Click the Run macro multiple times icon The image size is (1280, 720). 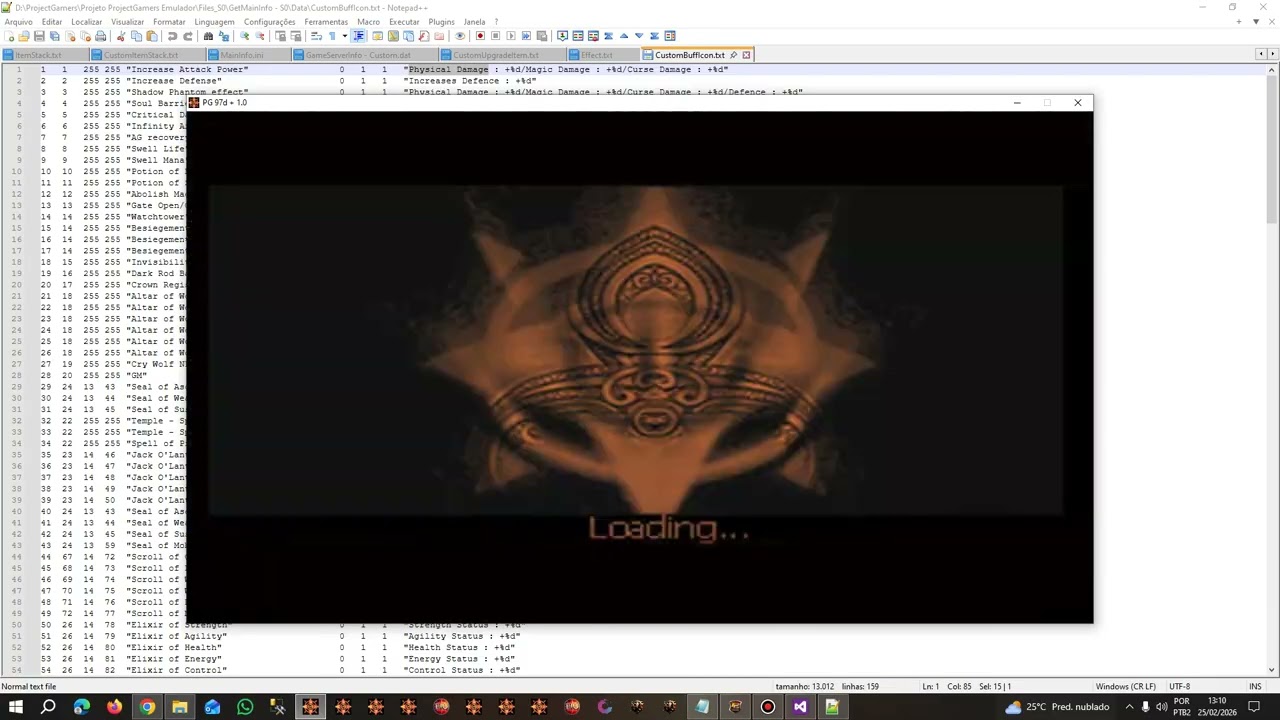(x=526, y=37)
